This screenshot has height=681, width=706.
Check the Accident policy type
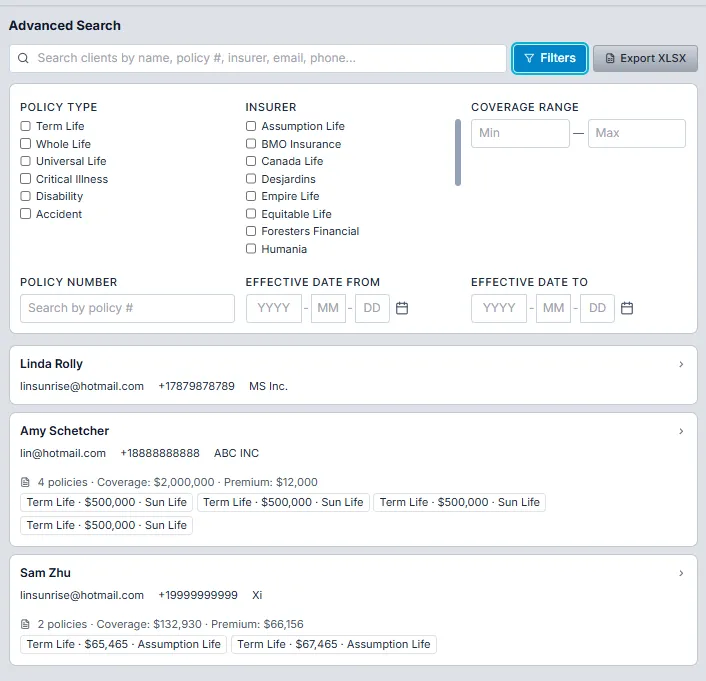pyautogui.click(x=26, y=214)
